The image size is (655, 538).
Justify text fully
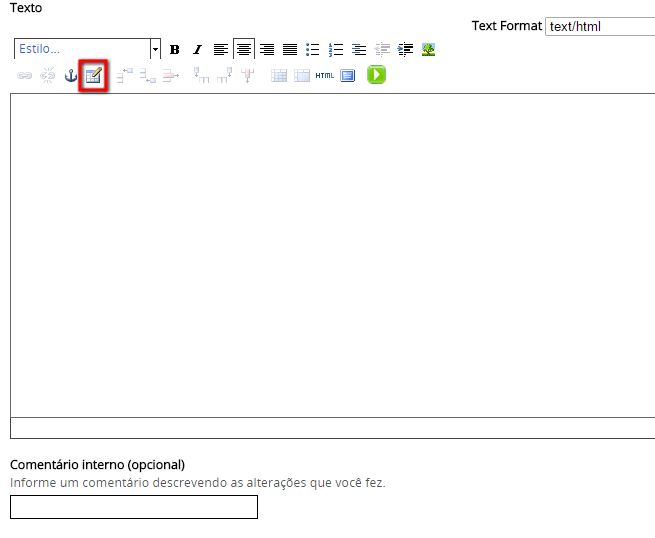290,50
